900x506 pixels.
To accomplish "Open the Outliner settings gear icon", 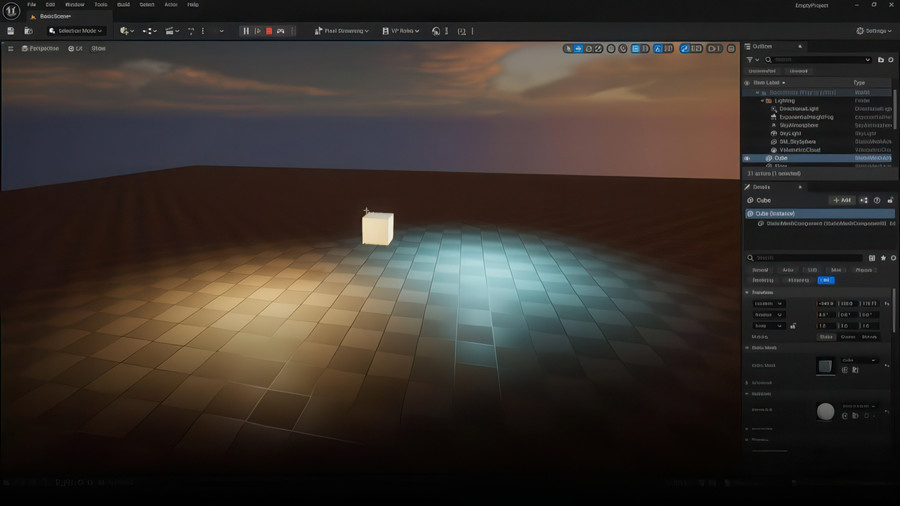I will [891, 60].
